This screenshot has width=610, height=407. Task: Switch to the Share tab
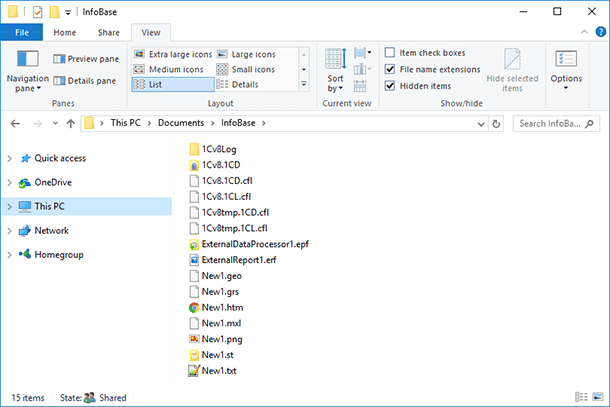pos(109,32)
